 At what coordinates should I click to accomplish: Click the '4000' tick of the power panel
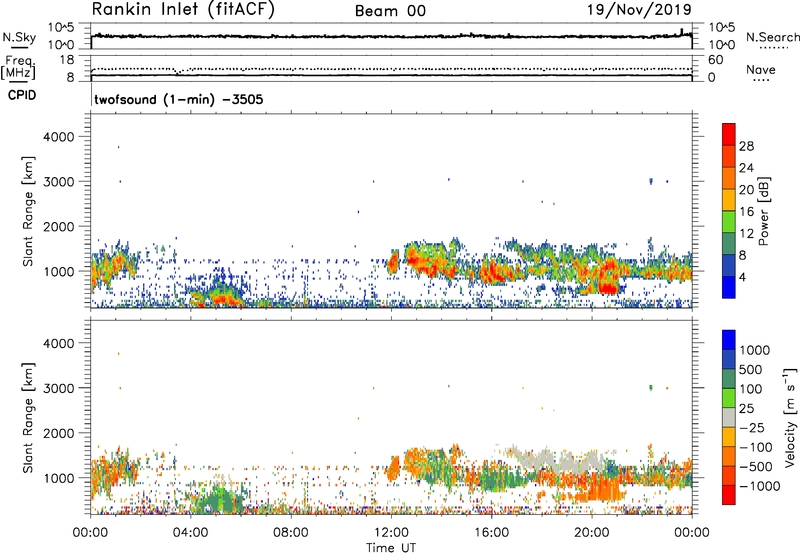59,137
